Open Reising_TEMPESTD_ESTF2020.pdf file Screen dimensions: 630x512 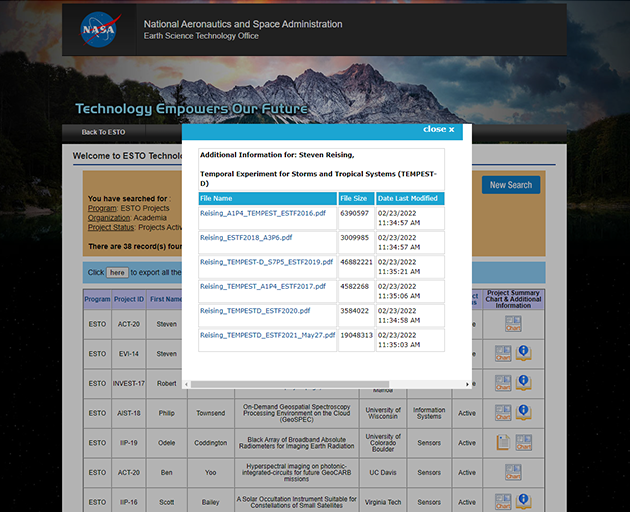pyautogui.click(x=255, y=311)
